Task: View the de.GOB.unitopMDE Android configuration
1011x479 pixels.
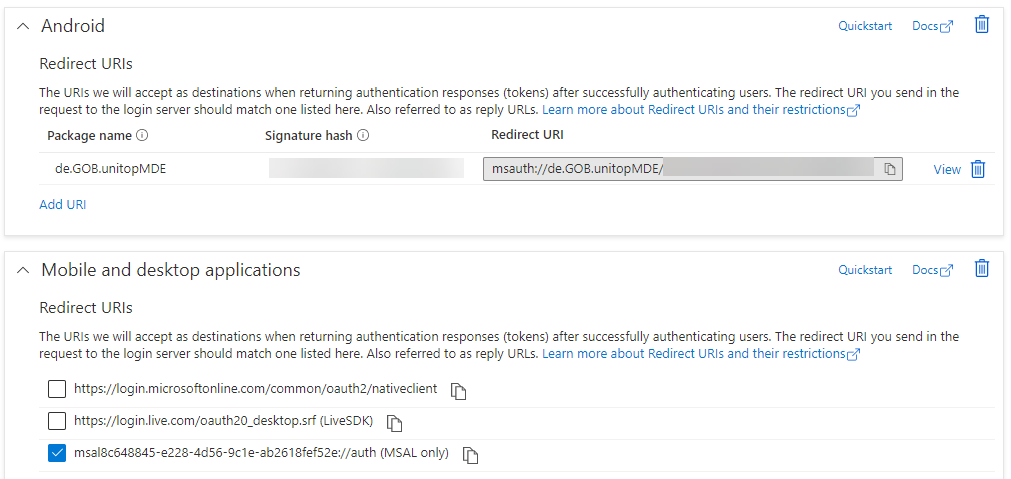Action: [947, 169]
